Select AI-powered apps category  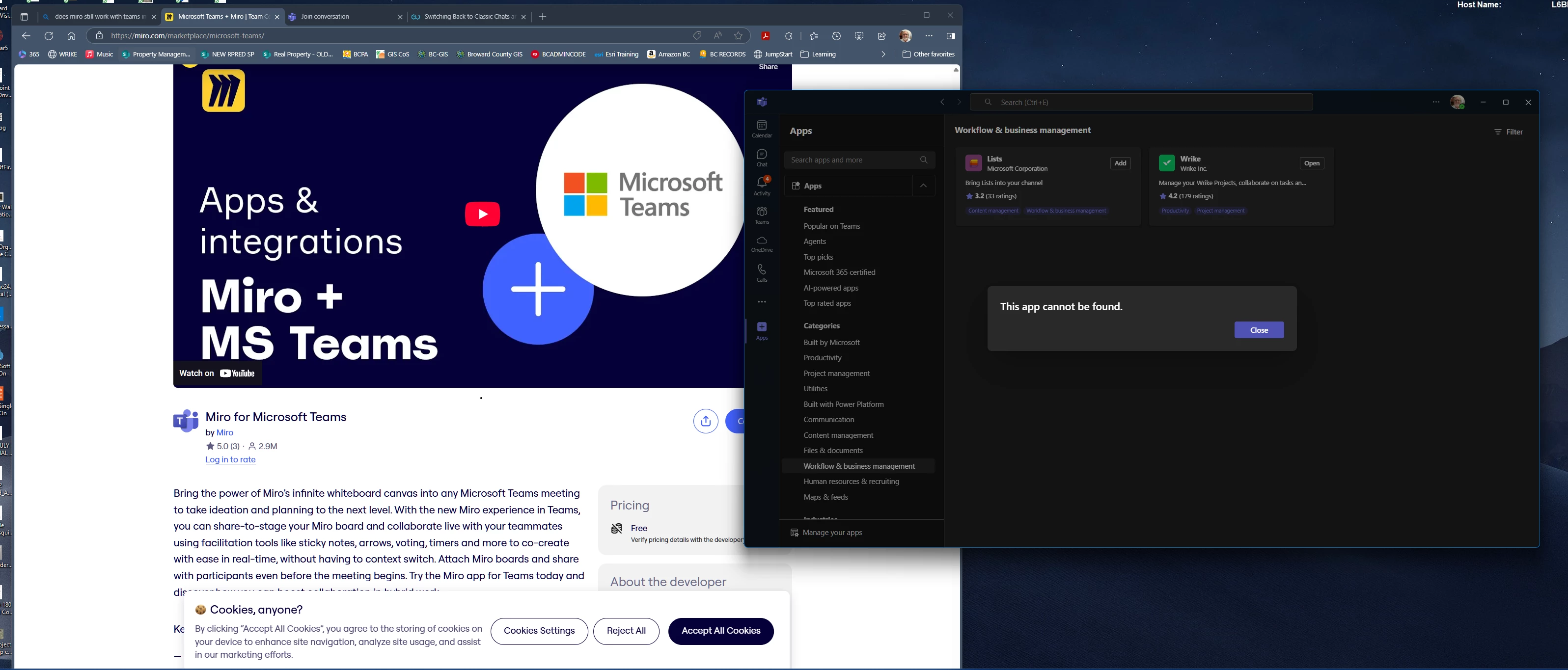tap(830, 289)
